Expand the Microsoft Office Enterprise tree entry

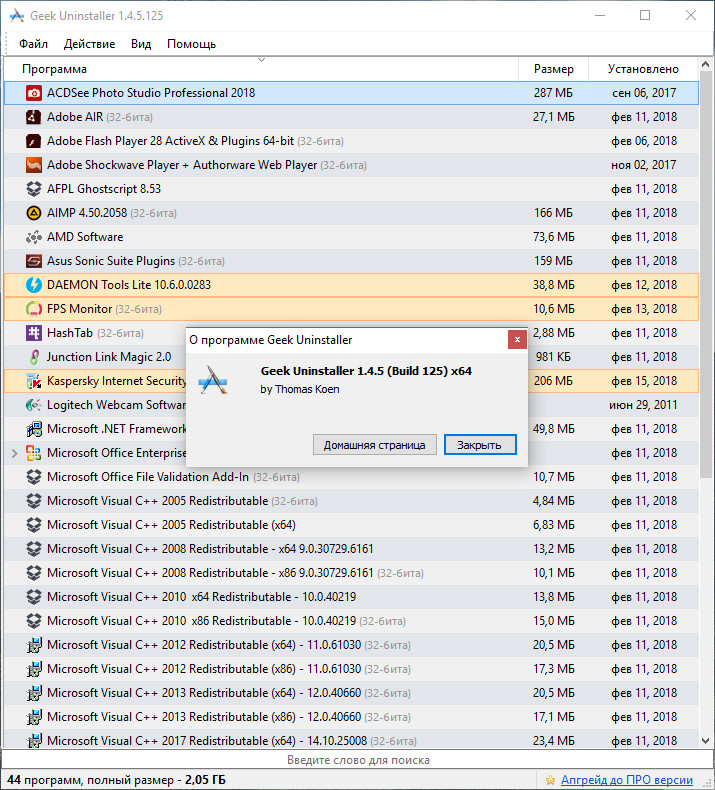click(15, 453)
